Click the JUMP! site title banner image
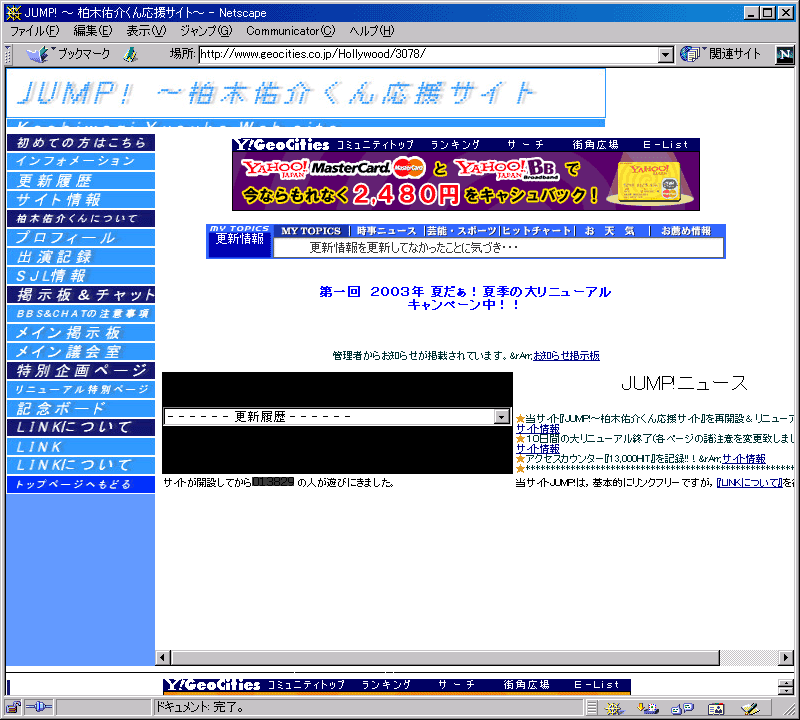Screen dimensions: 800x720 pos(306,93)
